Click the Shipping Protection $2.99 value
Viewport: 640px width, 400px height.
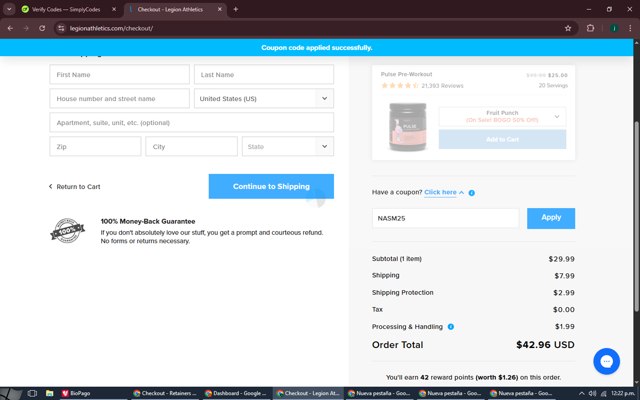(x=564, y=293)
